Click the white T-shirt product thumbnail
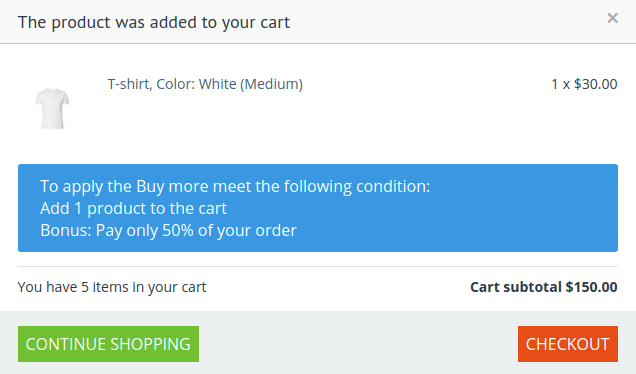This screenshot has height=374, width=636. point(52,109)
